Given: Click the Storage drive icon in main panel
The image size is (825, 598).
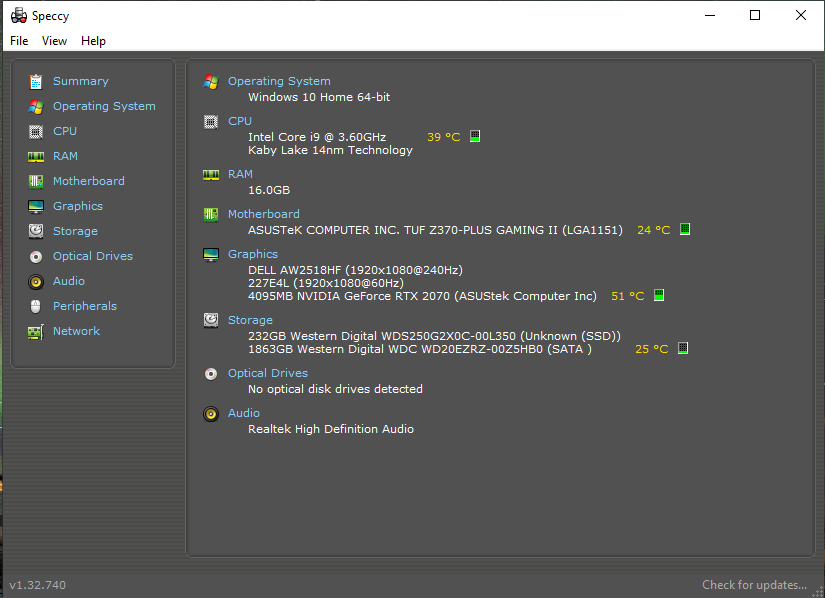Looking at the screenshot, I should [211, 320].
